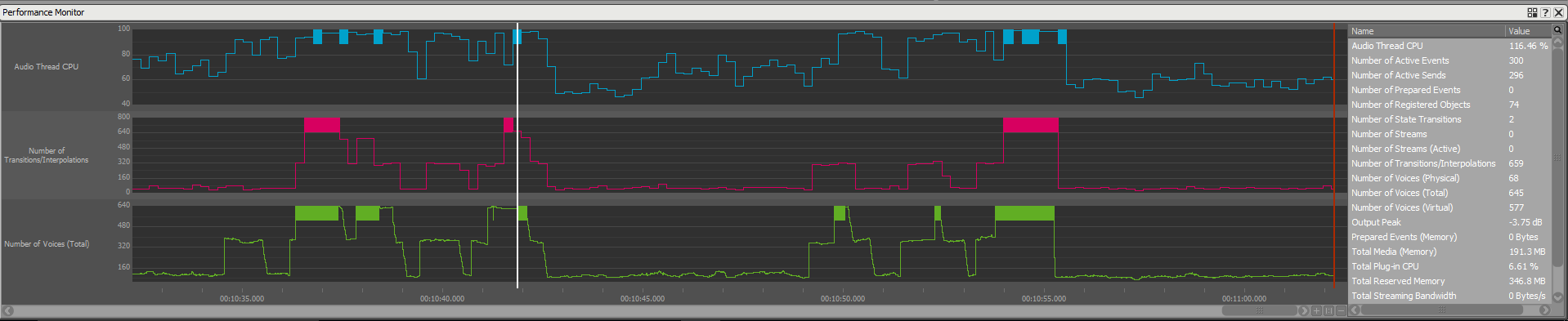1568x321 pixels.
Task: Click the 00:10:40.000 time ruler label
Action: pos(442,299)
